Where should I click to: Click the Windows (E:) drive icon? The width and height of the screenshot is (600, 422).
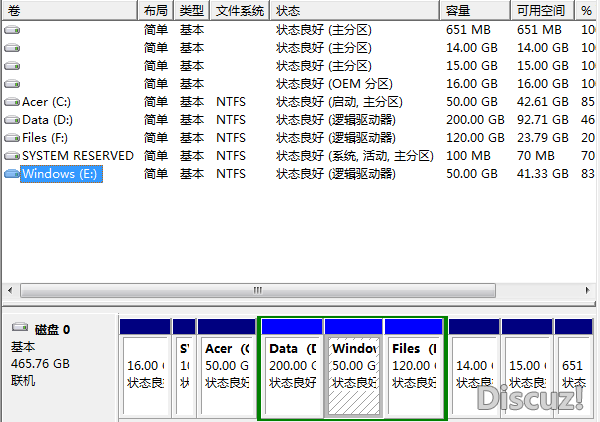point(12,174)
